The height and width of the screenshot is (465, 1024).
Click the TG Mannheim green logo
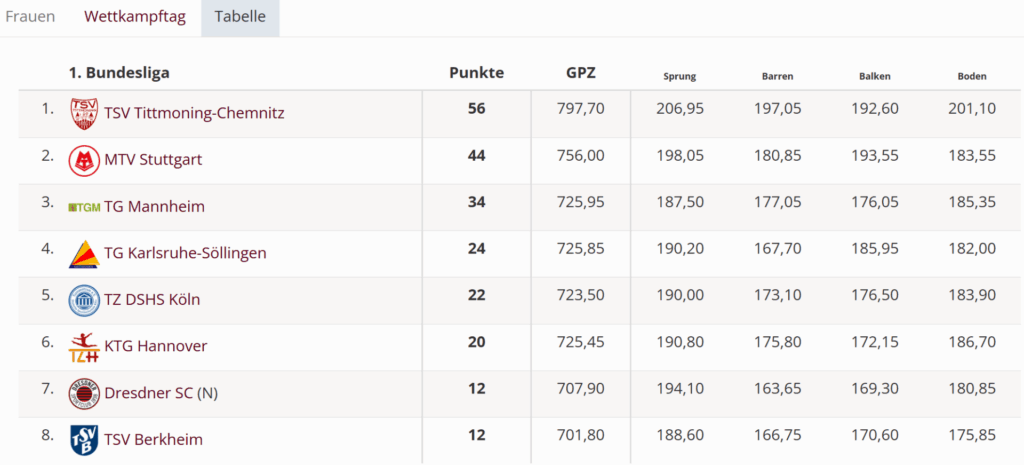click(x=84, y=207)
